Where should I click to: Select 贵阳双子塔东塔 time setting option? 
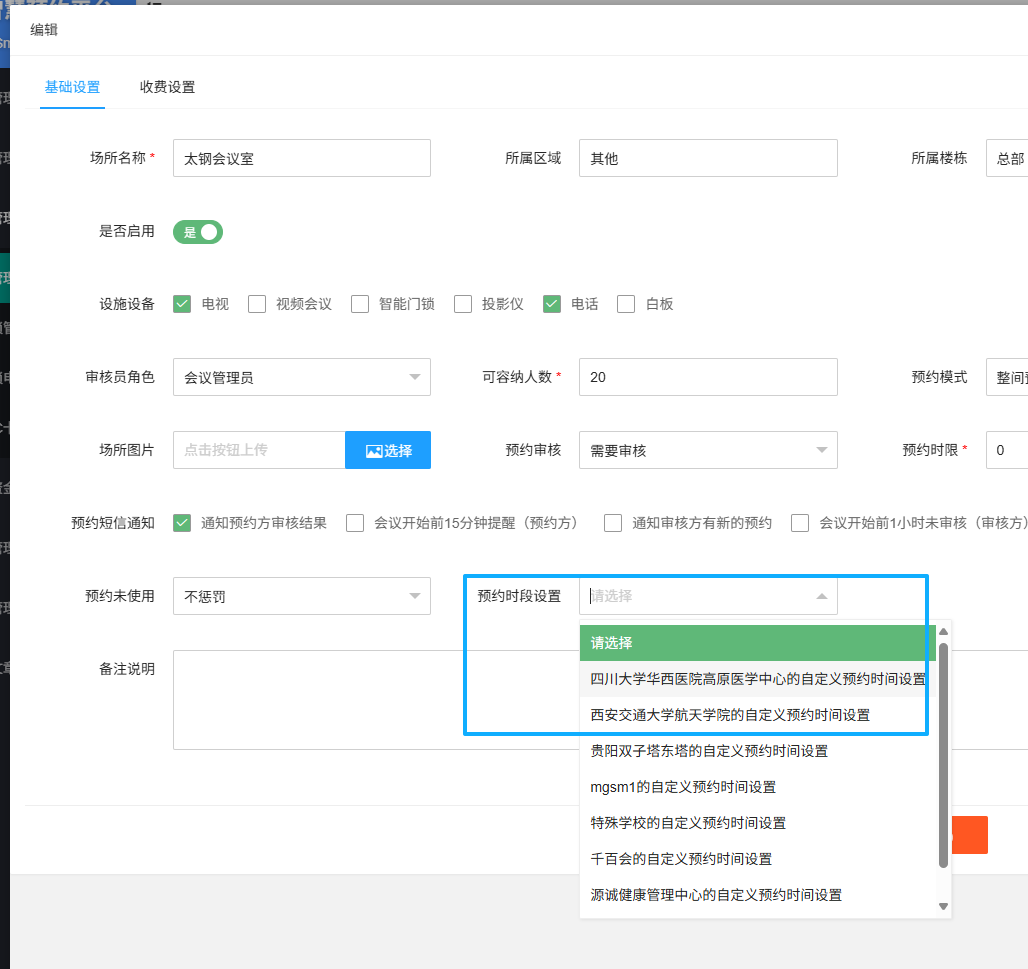tap(709, 751)
